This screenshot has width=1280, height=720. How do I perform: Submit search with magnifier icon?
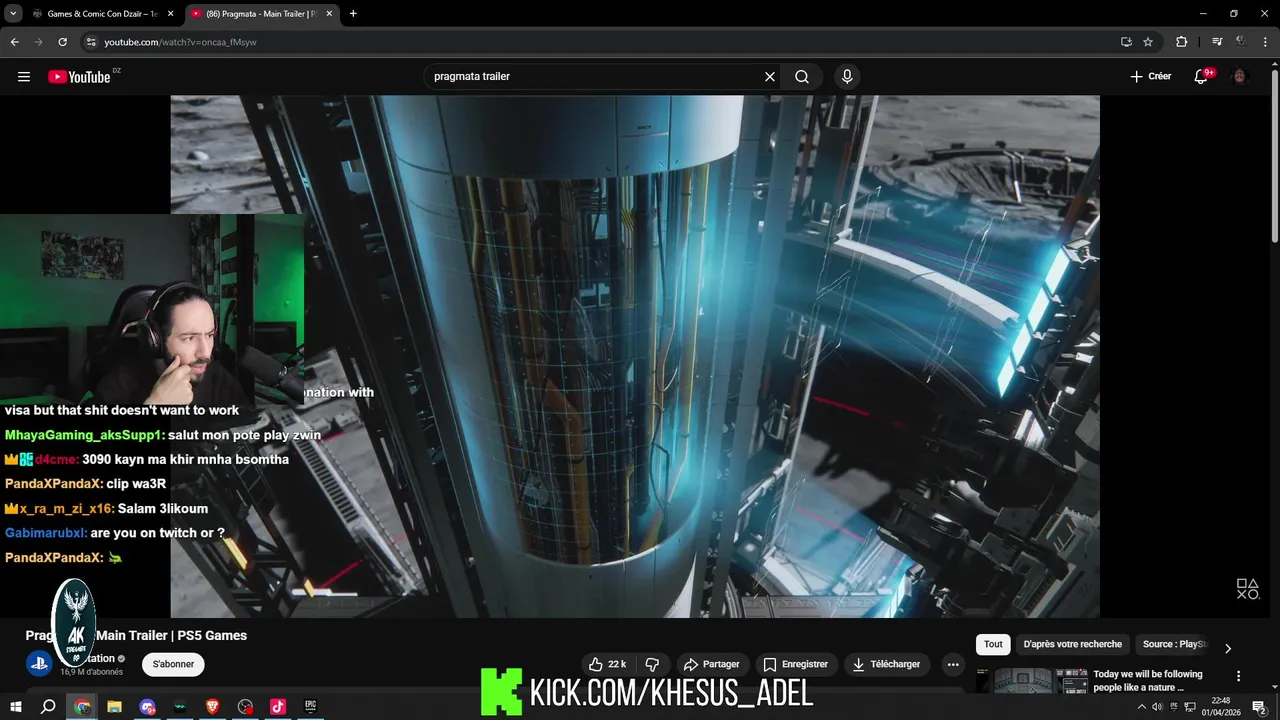pos(802,77)
